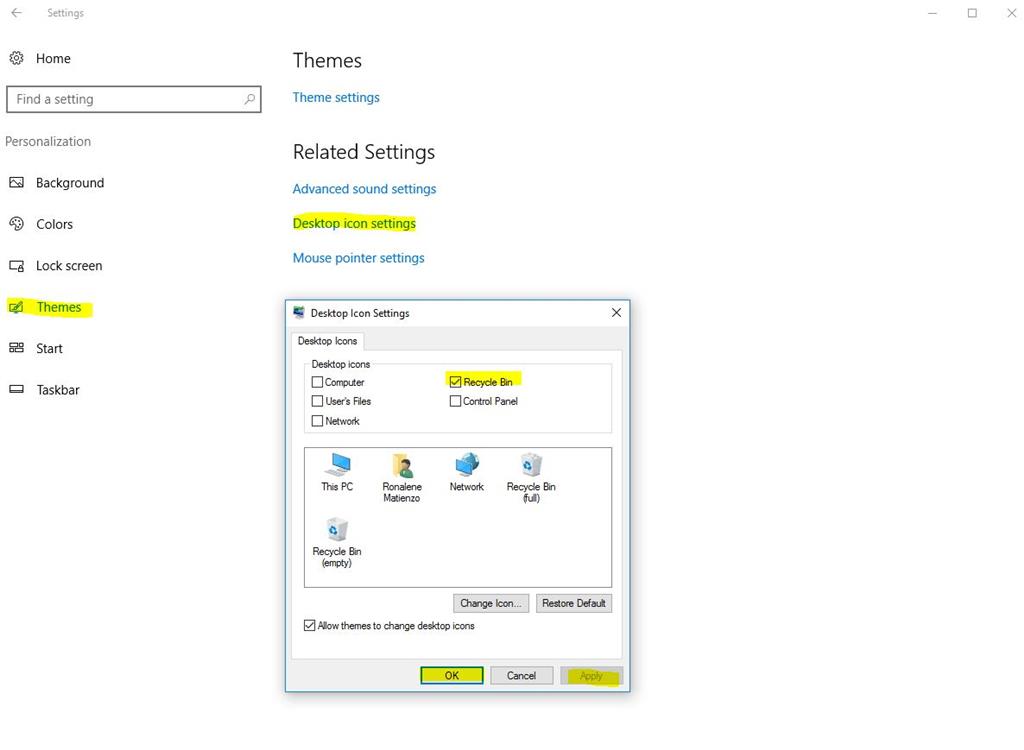
Task: Open Taskbar settings page
Action: click(58, 389)
